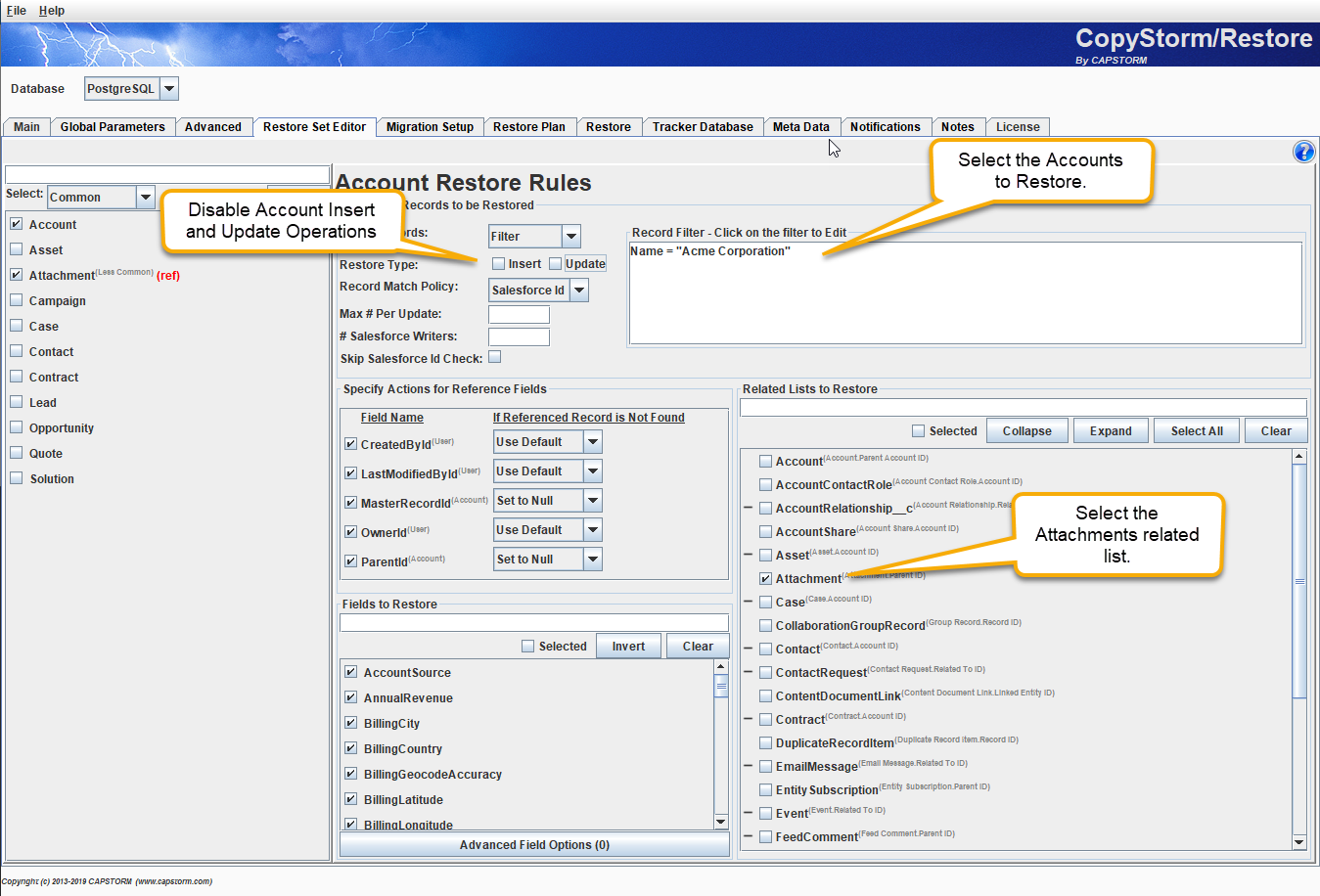Image resolution: width=1320 pixels, height=896 pixels.
Task: Check the Opportunity object in left list
Action: (x=17, y=427)
